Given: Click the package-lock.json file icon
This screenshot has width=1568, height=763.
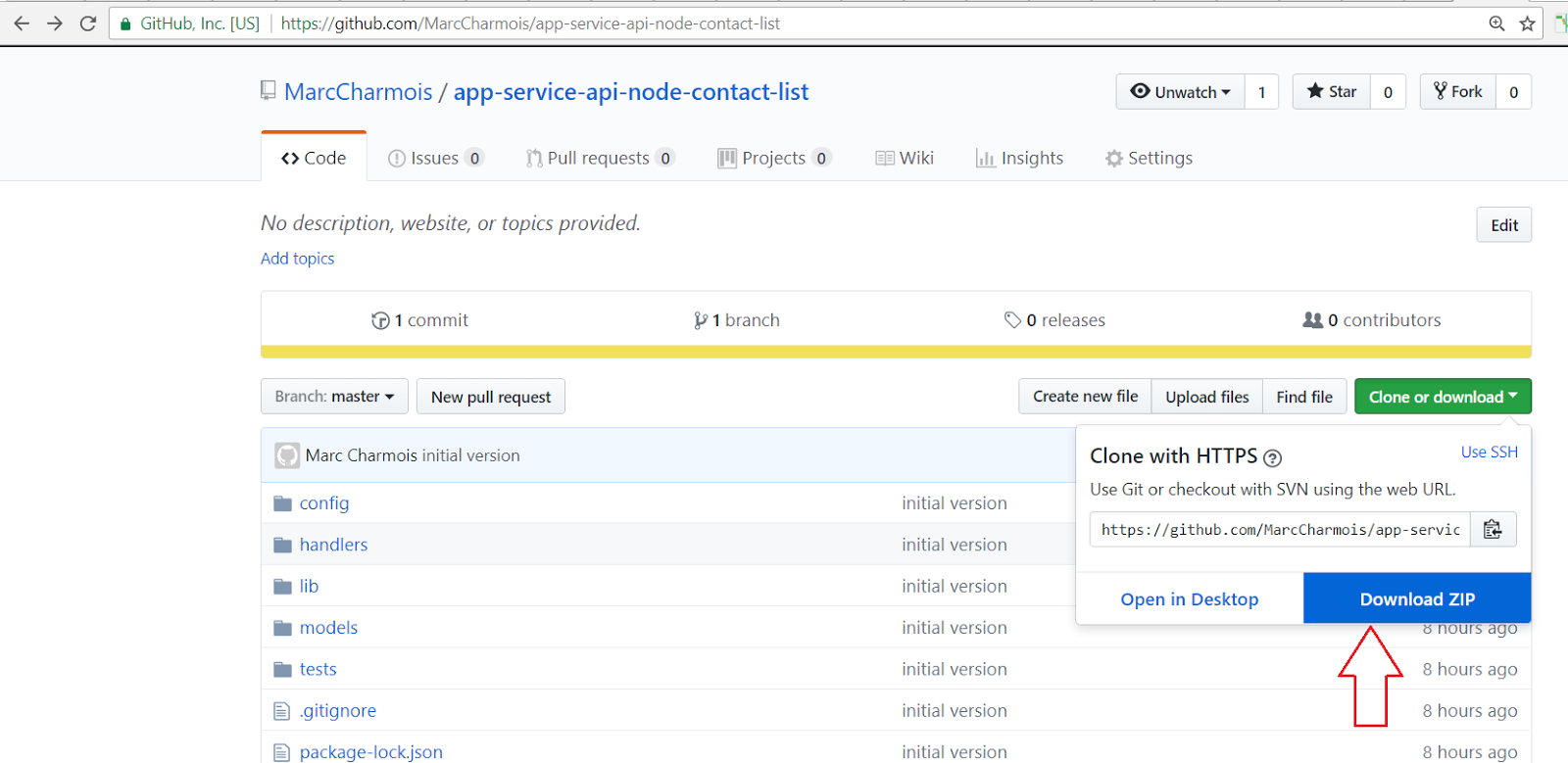Looking at the screenshot, I should [282, 752].
